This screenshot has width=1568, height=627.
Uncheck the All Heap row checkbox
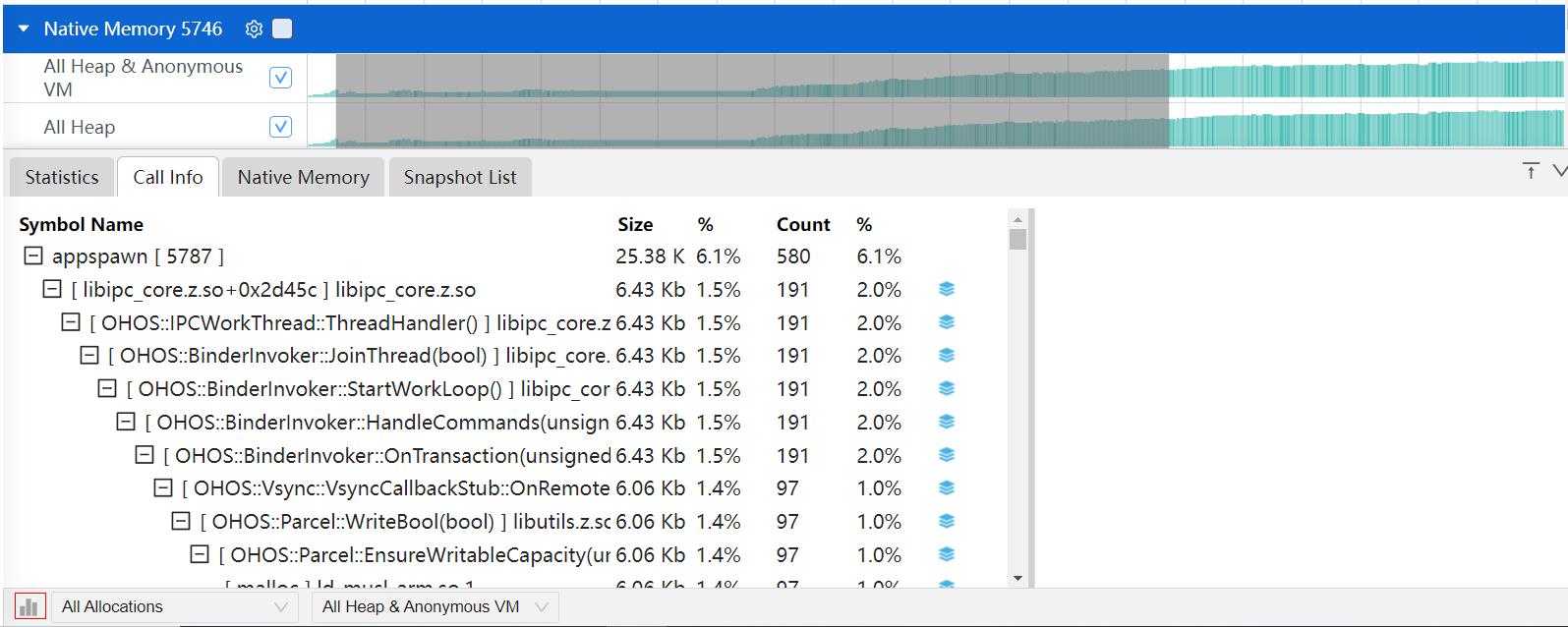tap(280, 127)
